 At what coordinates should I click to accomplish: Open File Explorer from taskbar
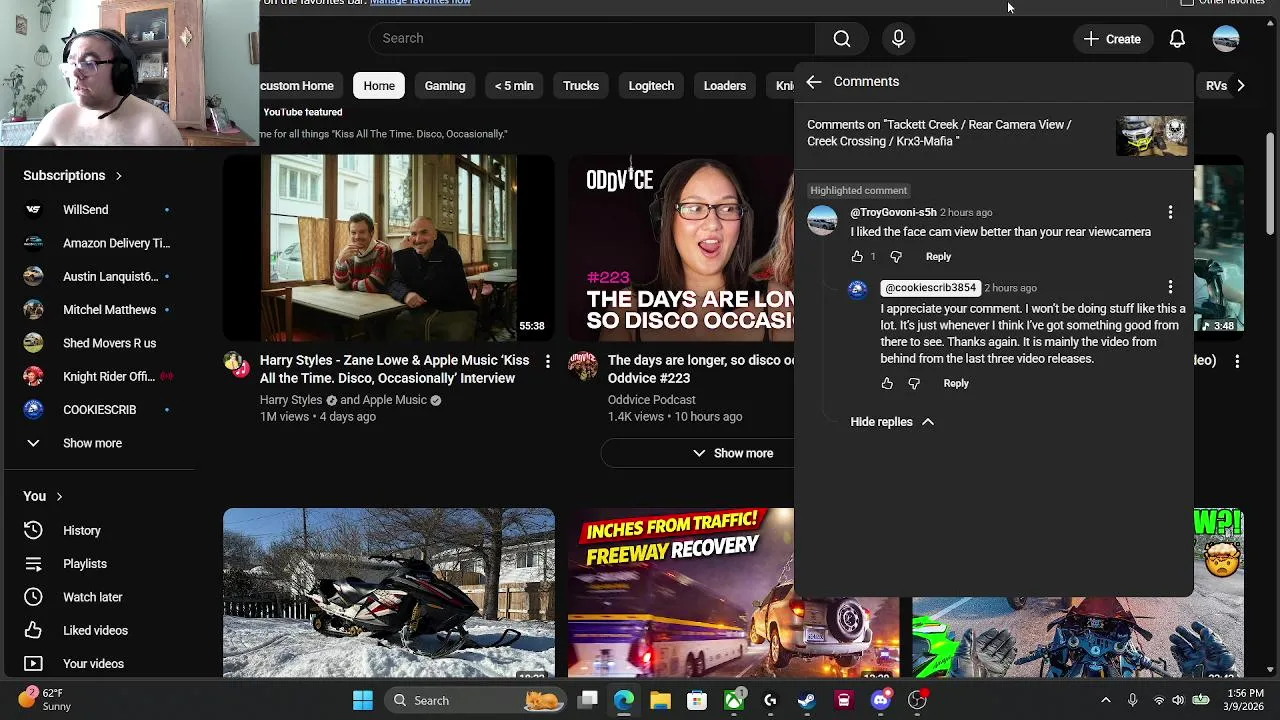click(660, 700)
